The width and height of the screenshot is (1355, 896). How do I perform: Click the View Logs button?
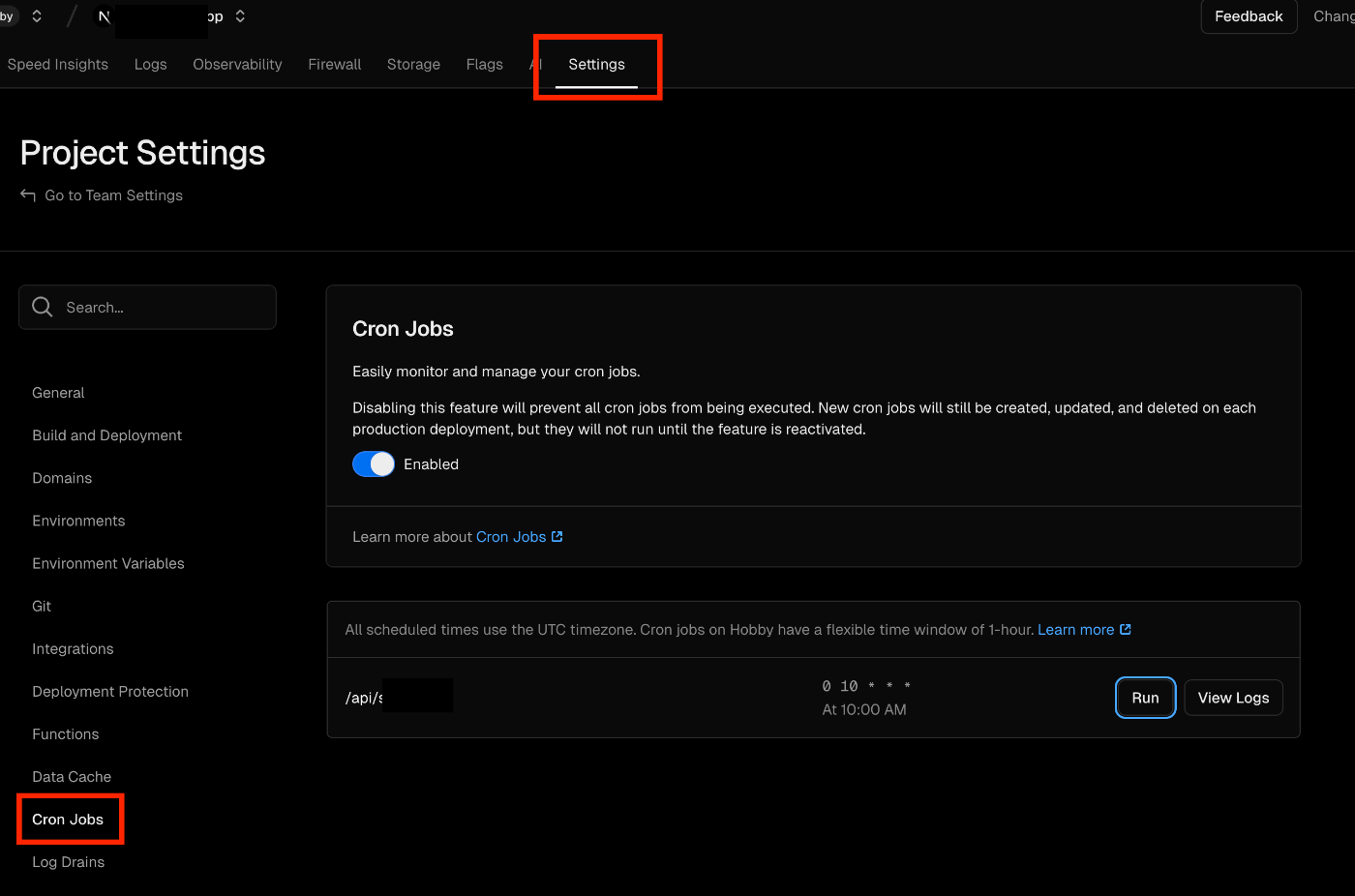[x=1233, y=698]
